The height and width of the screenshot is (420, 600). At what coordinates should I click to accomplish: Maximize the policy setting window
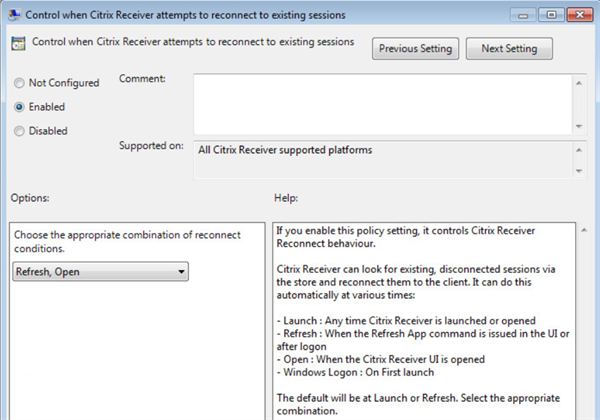551,15
